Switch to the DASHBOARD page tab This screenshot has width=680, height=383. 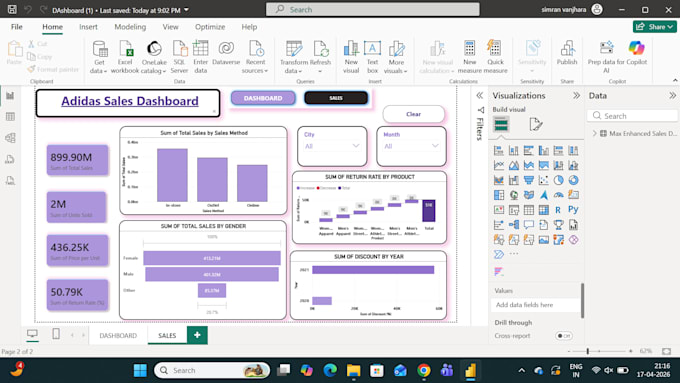click(118, 336)
